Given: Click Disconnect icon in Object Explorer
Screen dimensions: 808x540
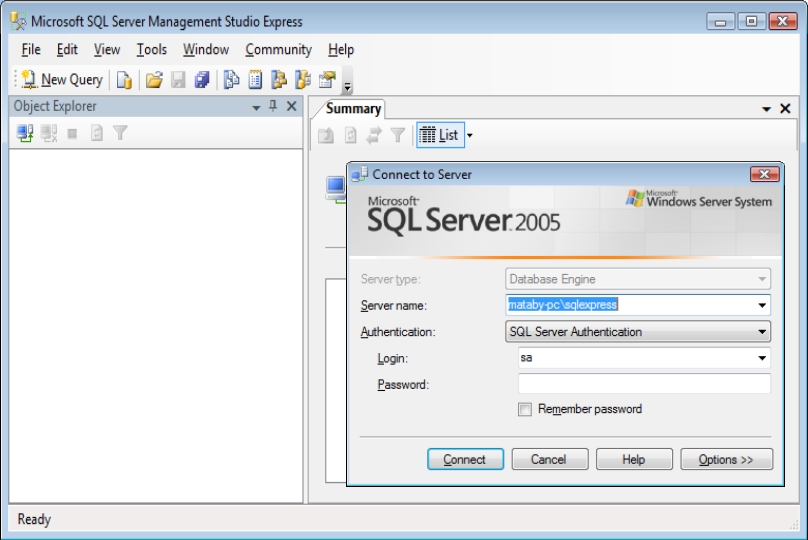Looking at the screenshot, I should pyautogui.click(x=49, y=133).
